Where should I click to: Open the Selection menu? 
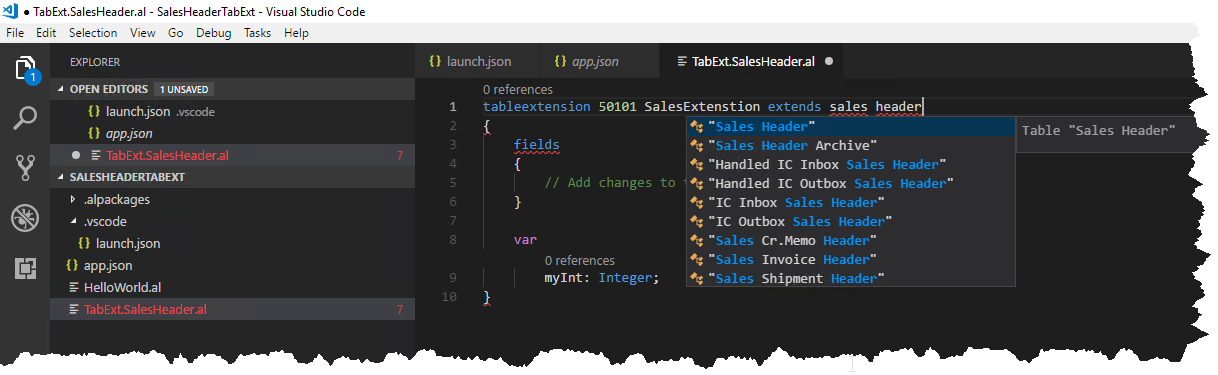pyautogui.click(x=93, y=33)
